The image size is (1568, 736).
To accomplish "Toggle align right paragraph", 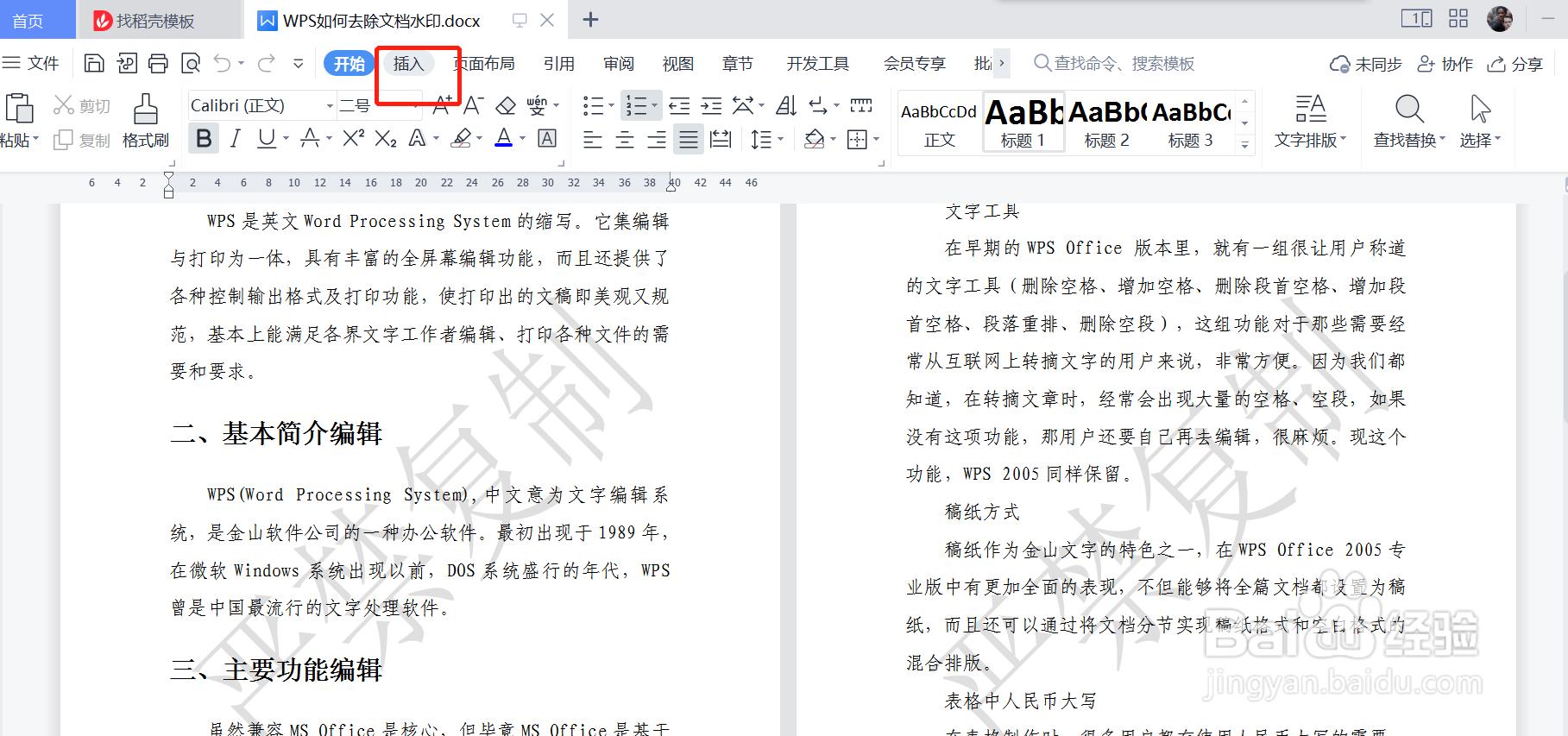I will (x=657, y=139).
